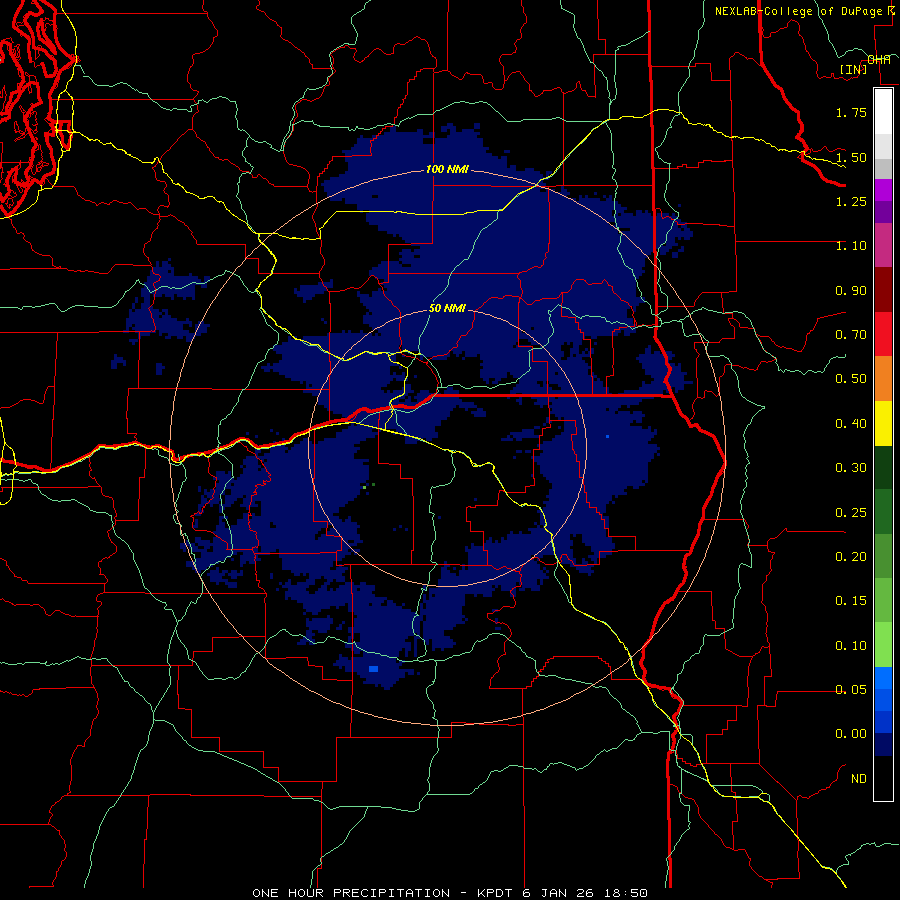Click the 1.75 scale value
900x900 pixels.
851,112
